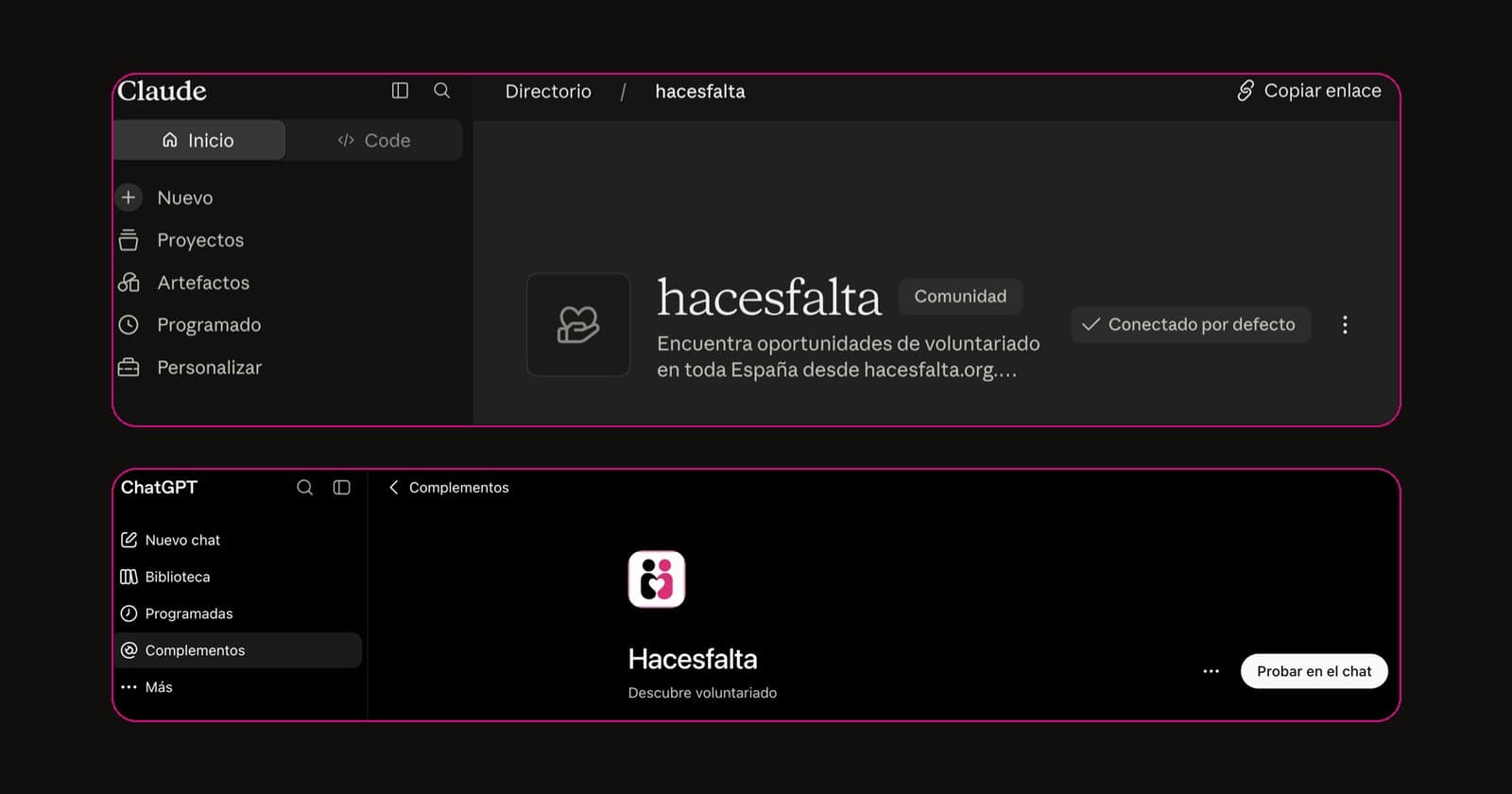Click the Programadas clock icon
Screen dimensions: 1512x794
pos(129,613)
